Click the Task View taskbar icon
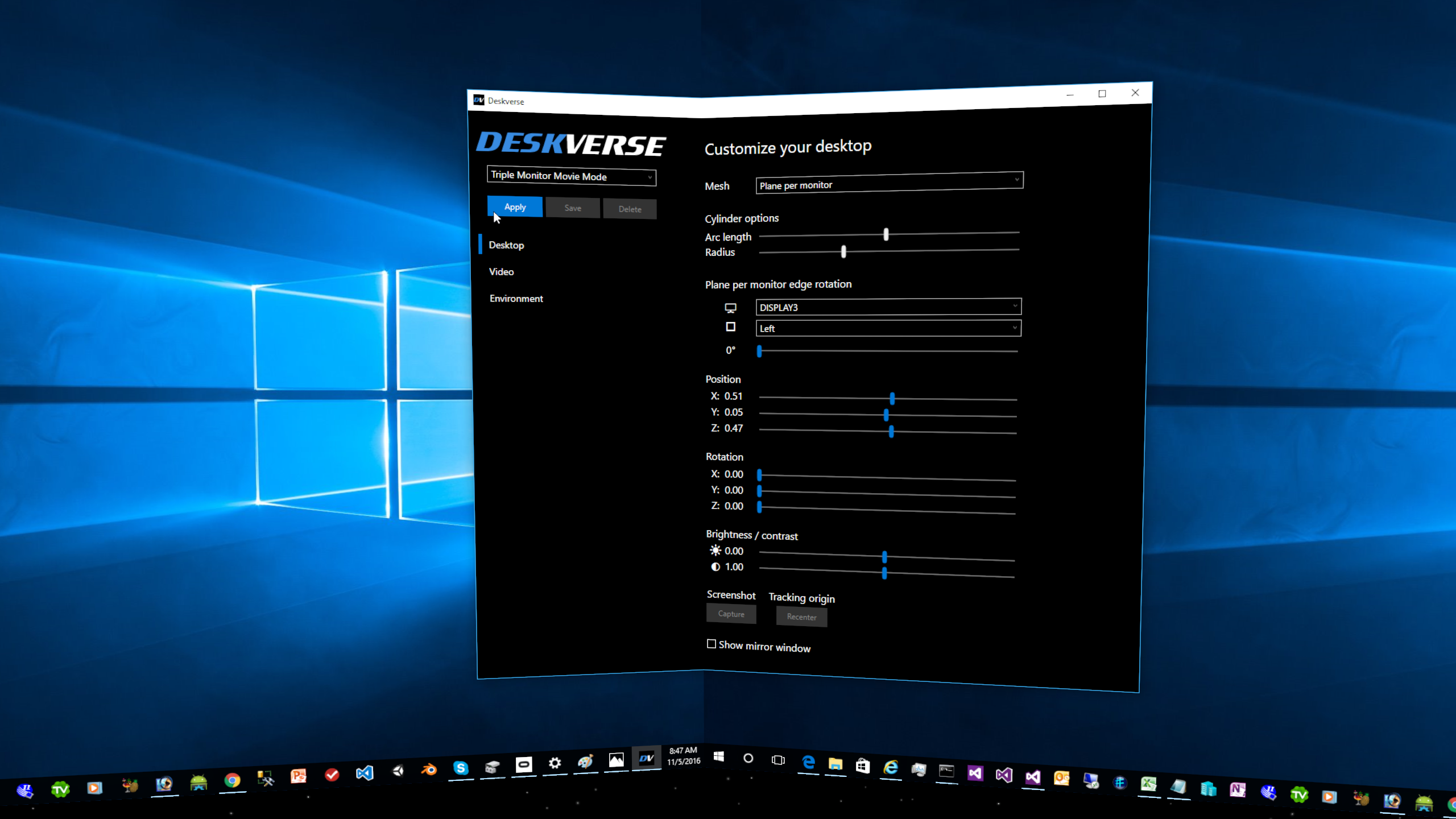Viewport: 1456px width, 819px height. coord(778,760)
